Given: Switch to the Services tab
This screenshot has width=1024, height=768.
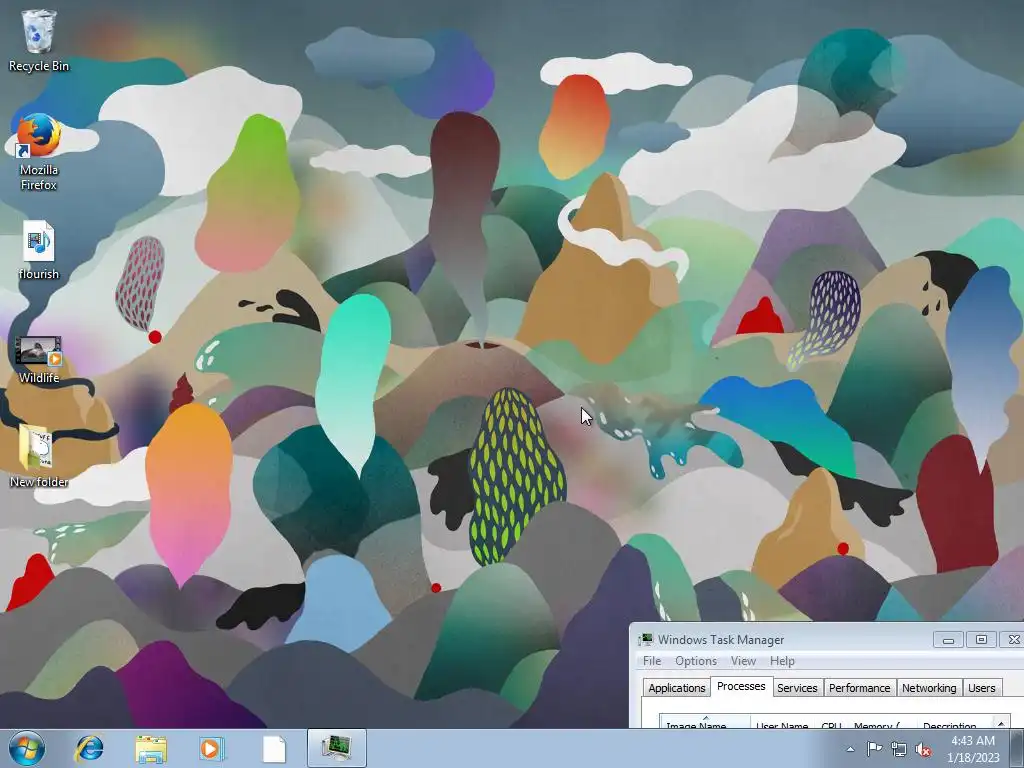Looking at the screenshot, I should pyautogui.click(x=797, y=688).
